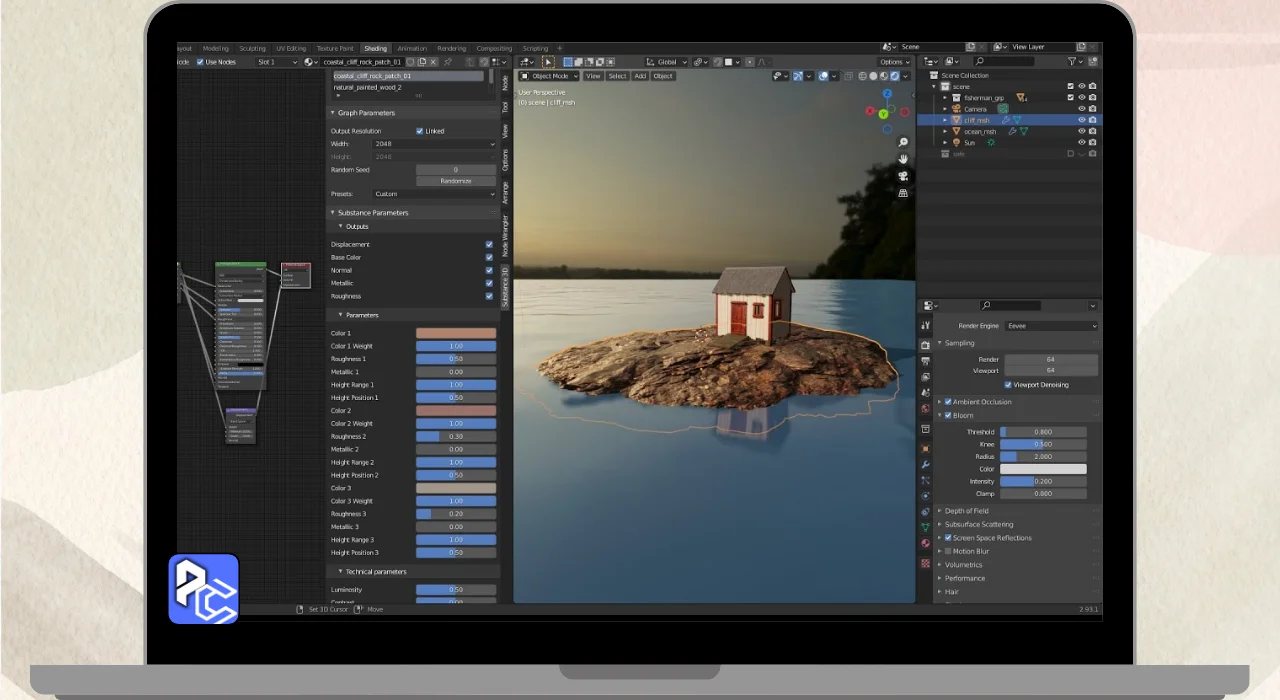Open the Modifier wrench properties tab
The image size is (1280, 700).
pyautogui.click(x=926, y=464)
